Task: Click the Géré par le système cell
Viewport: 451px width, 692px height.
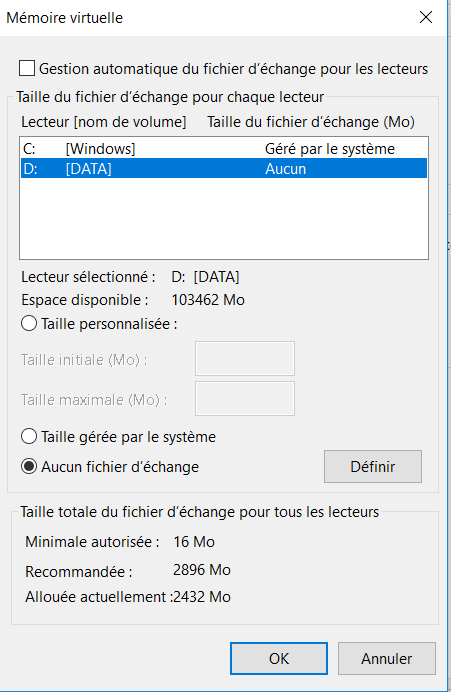Action: 330,149
